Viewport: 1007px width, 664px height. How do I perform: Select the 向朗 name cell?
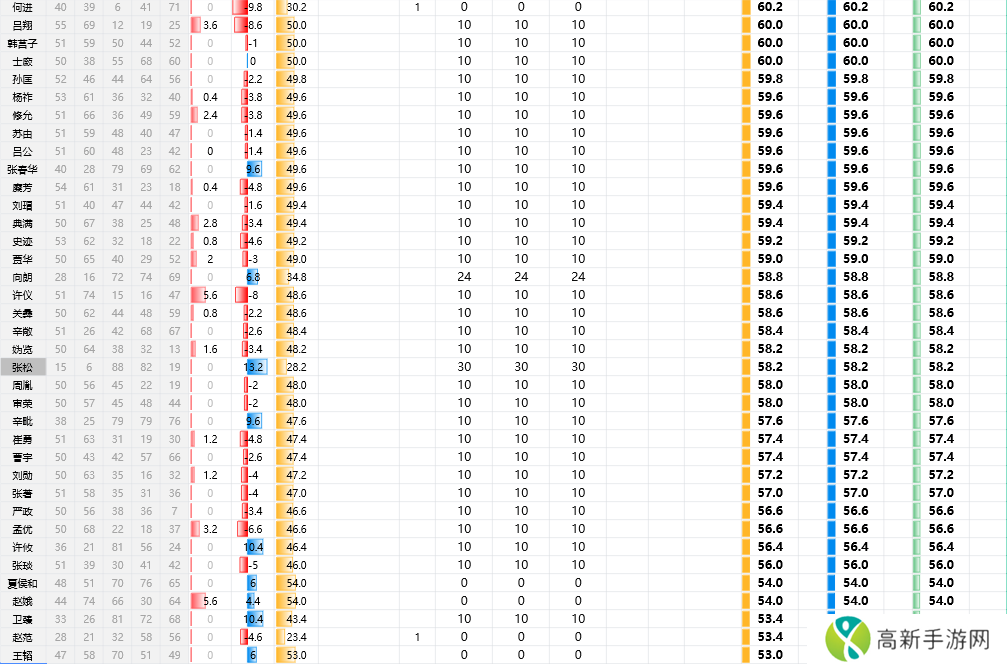[22, 277]
